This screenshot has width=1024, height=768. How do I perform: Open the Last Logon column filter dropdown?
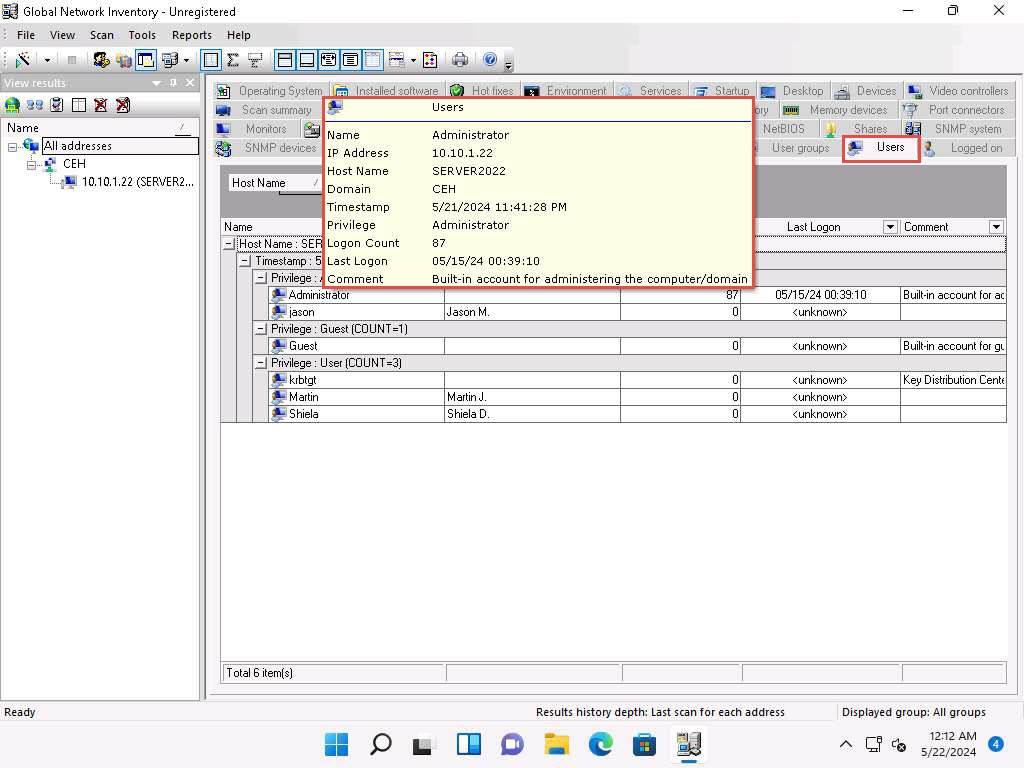click(x=890, y=227)
